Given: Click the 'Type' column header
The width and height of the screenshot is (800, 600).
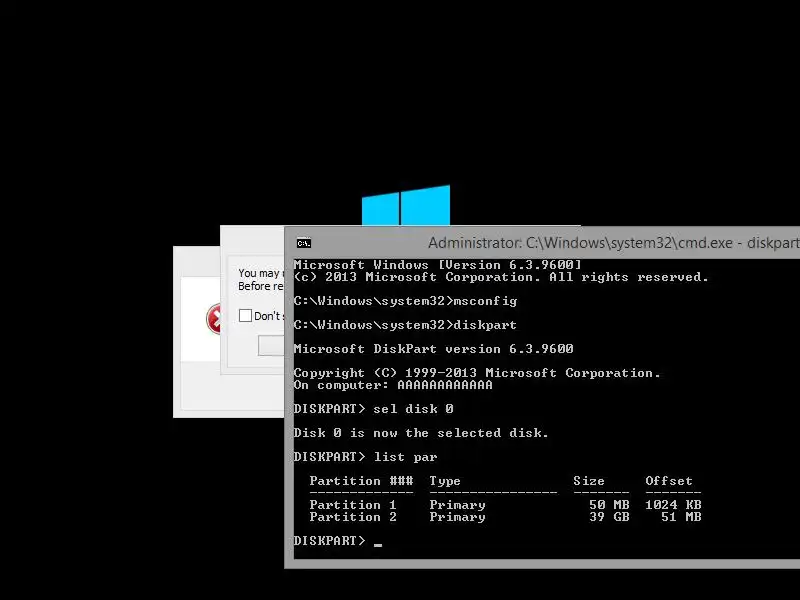Looking at the screenshot, I should pyautogui.click(x=445, y=481).
